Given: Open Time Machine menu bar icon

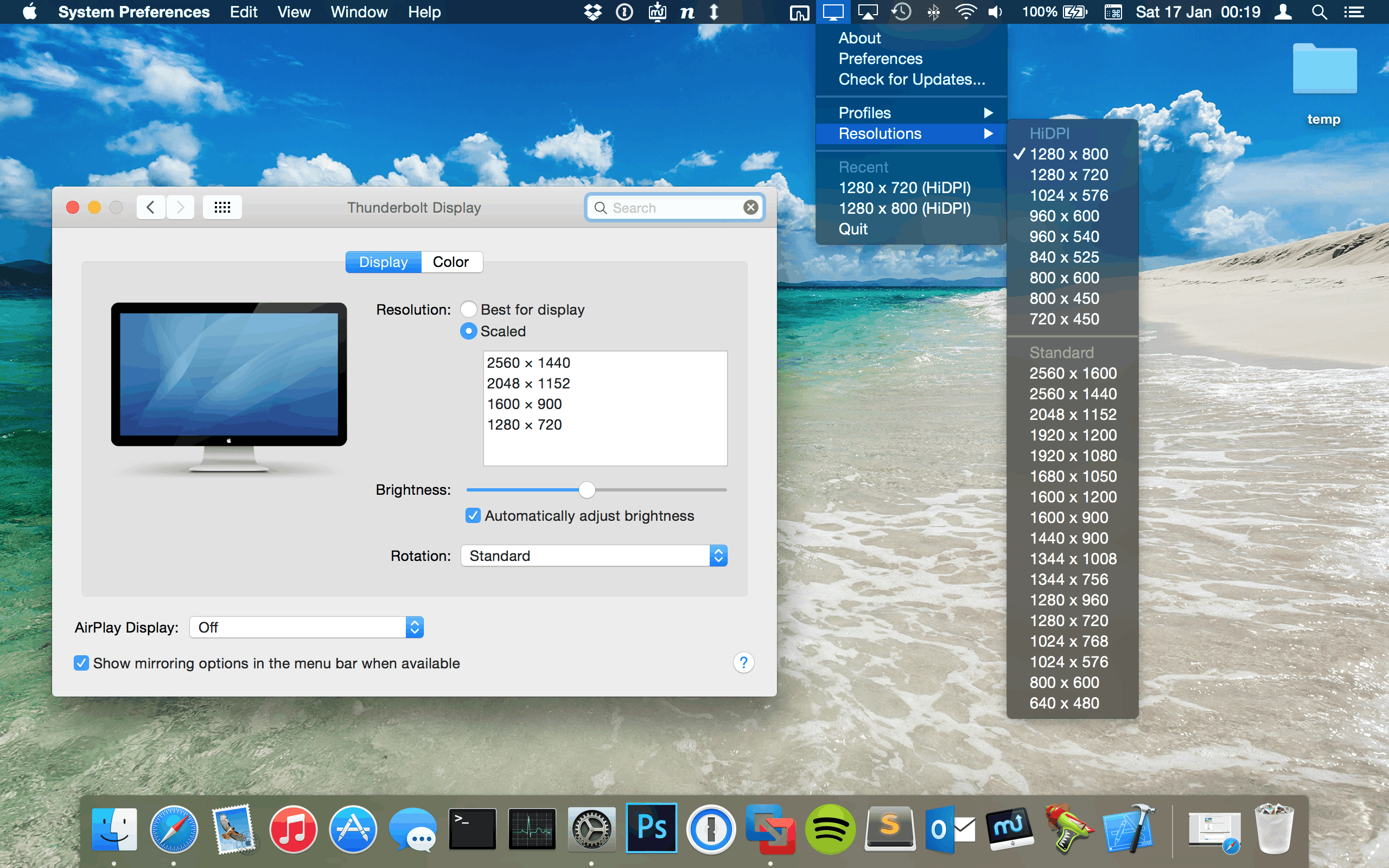Looking at the screenshot, I should (901, 12).
